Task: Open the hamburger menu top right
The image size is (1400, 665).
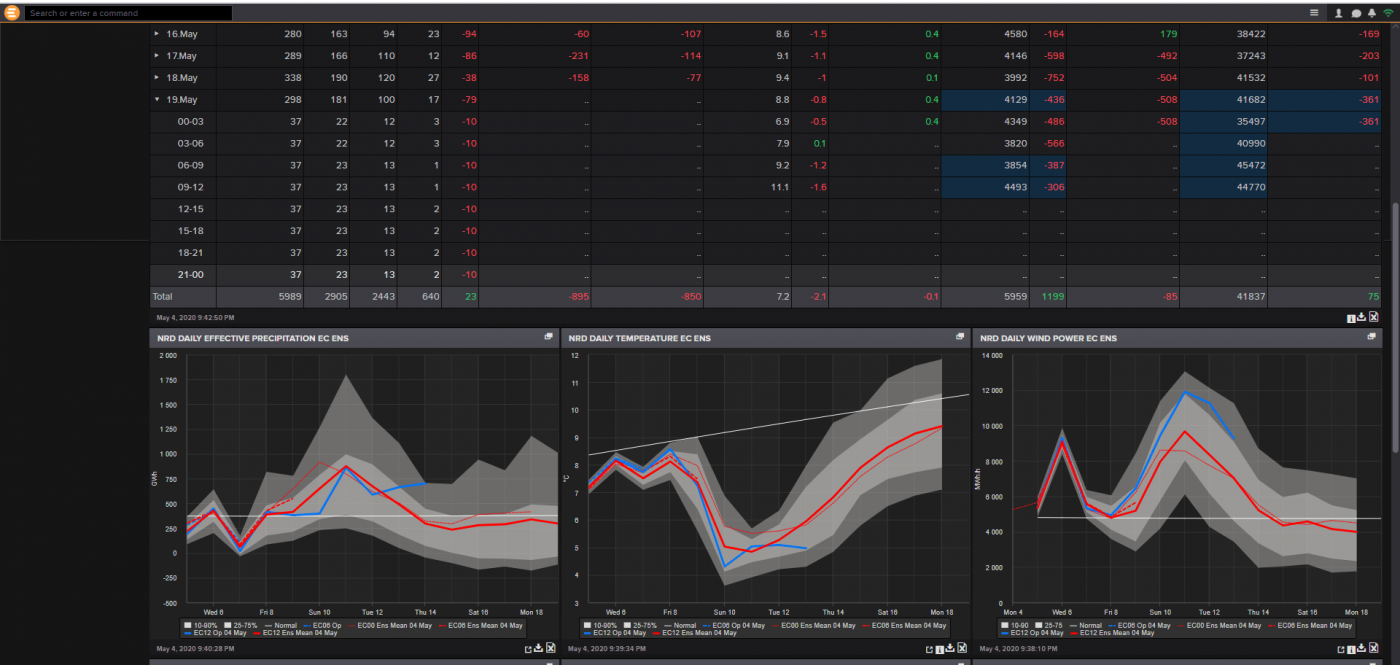Action: coord(1315,13)
